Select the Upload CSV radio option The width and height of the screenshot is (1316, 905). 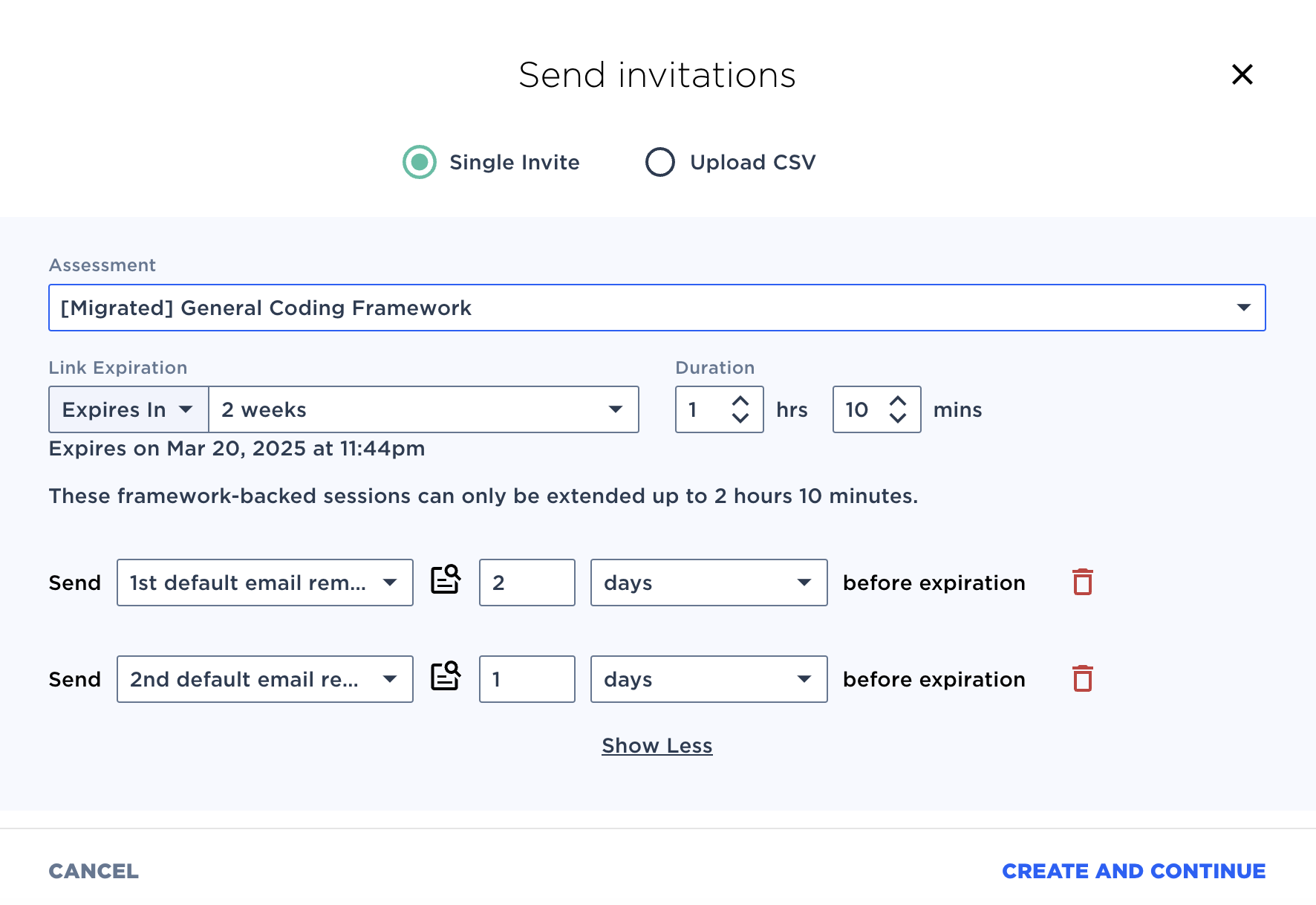click(660, 162)
